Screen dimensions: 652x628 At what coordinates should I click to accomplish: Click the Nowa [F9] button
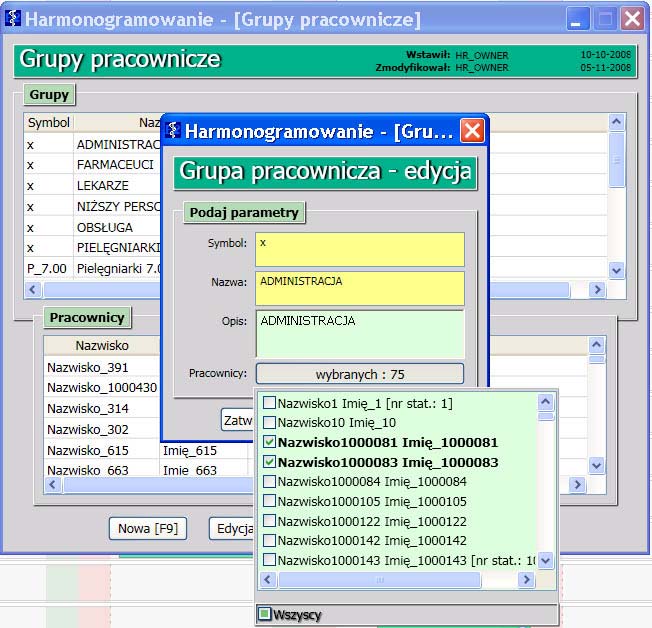pos(148,529)
